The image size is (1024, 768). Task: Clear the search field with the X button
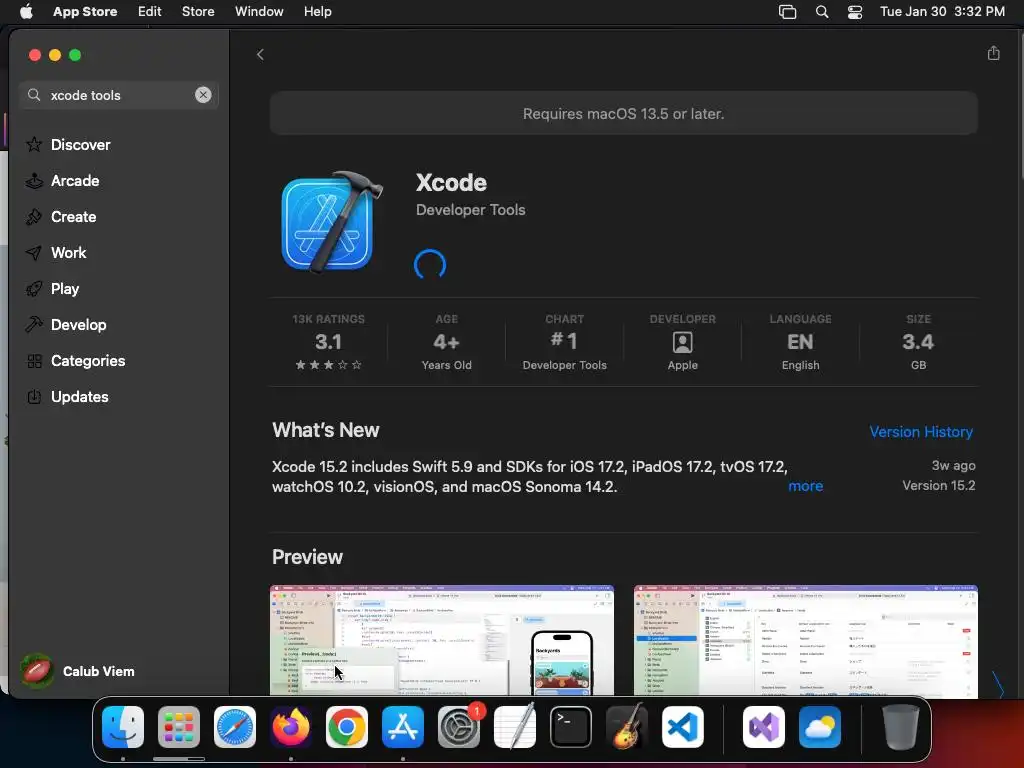pos(203,95)
